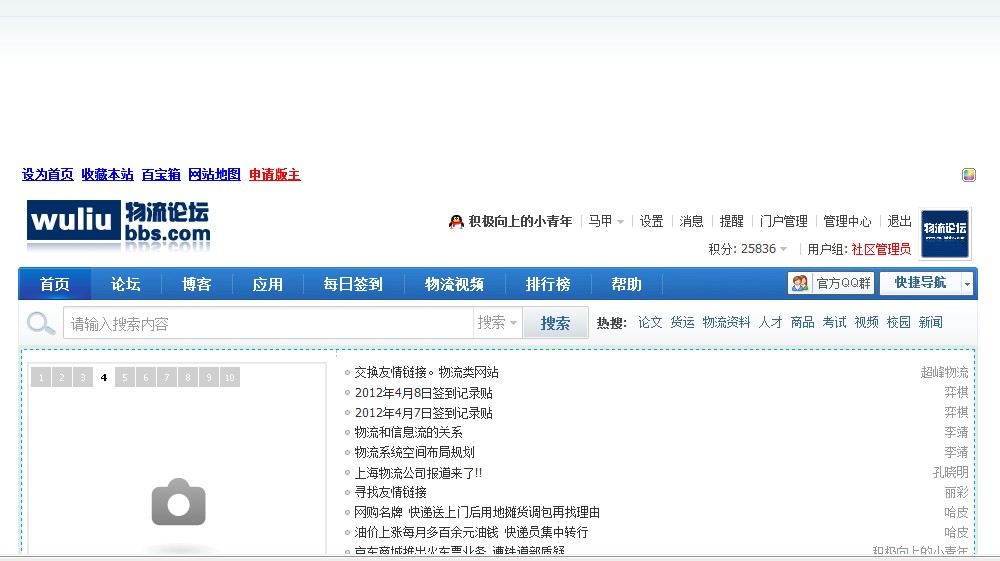Open thread 上海物流公司报道来了!!
This screenshot has width=1000, height=561.
(418, 473)
